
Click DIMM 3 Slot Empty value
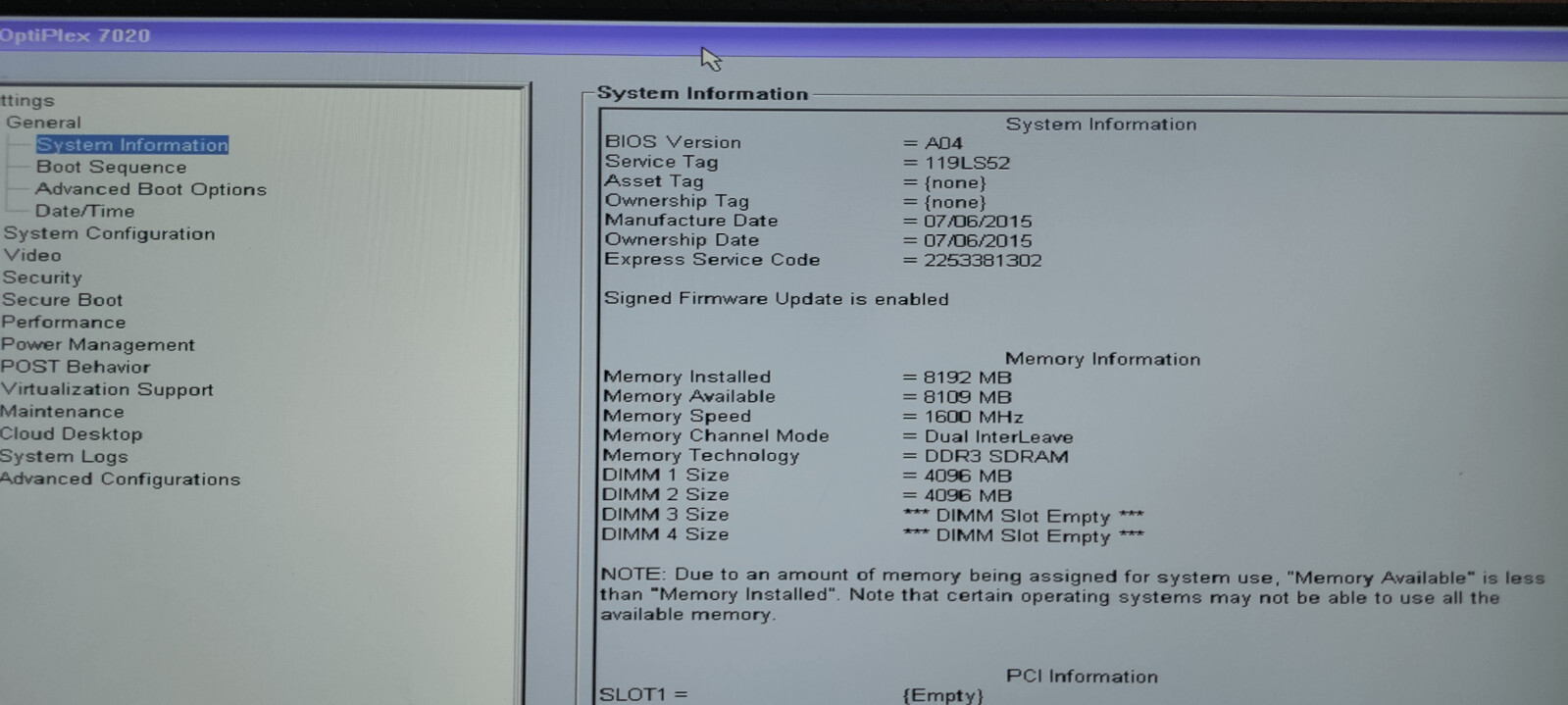coord(1023,517)
